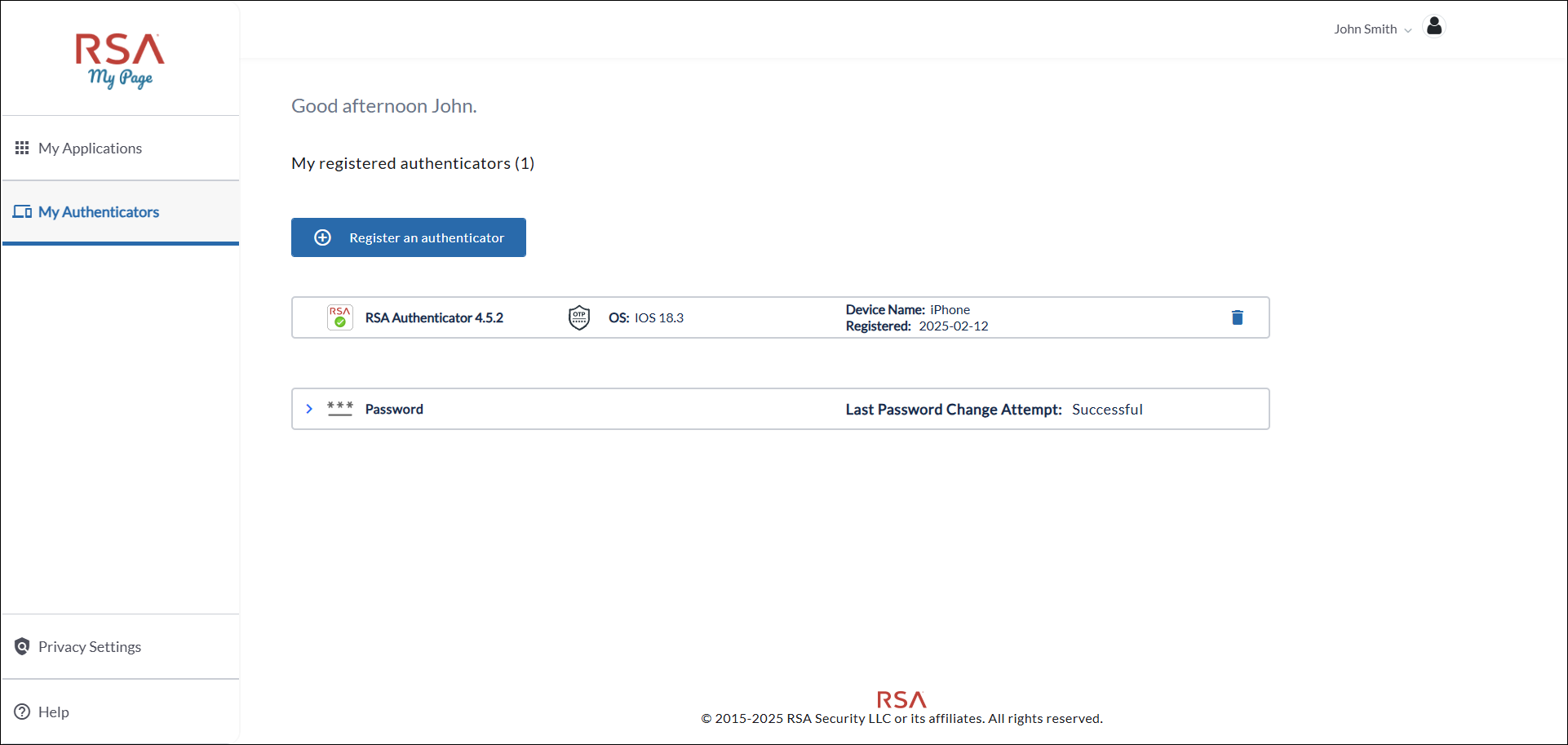Open Privacy Settings link
This screenshot has width=1568, height=745.
90,647
